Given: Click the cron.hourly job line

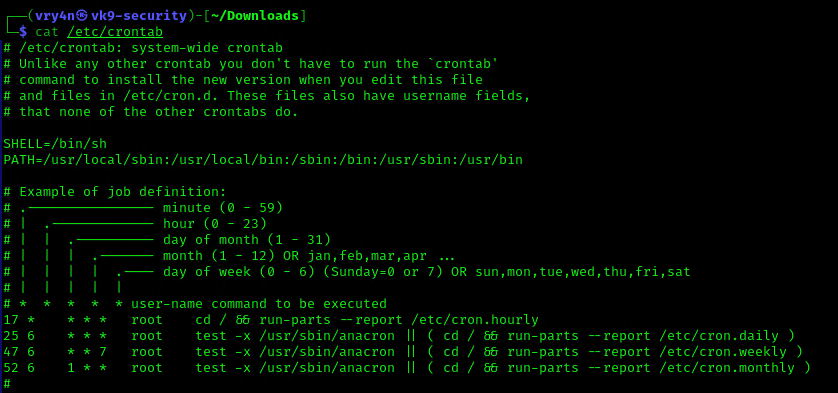Looking at the screenshot, I should pos(271,320).
